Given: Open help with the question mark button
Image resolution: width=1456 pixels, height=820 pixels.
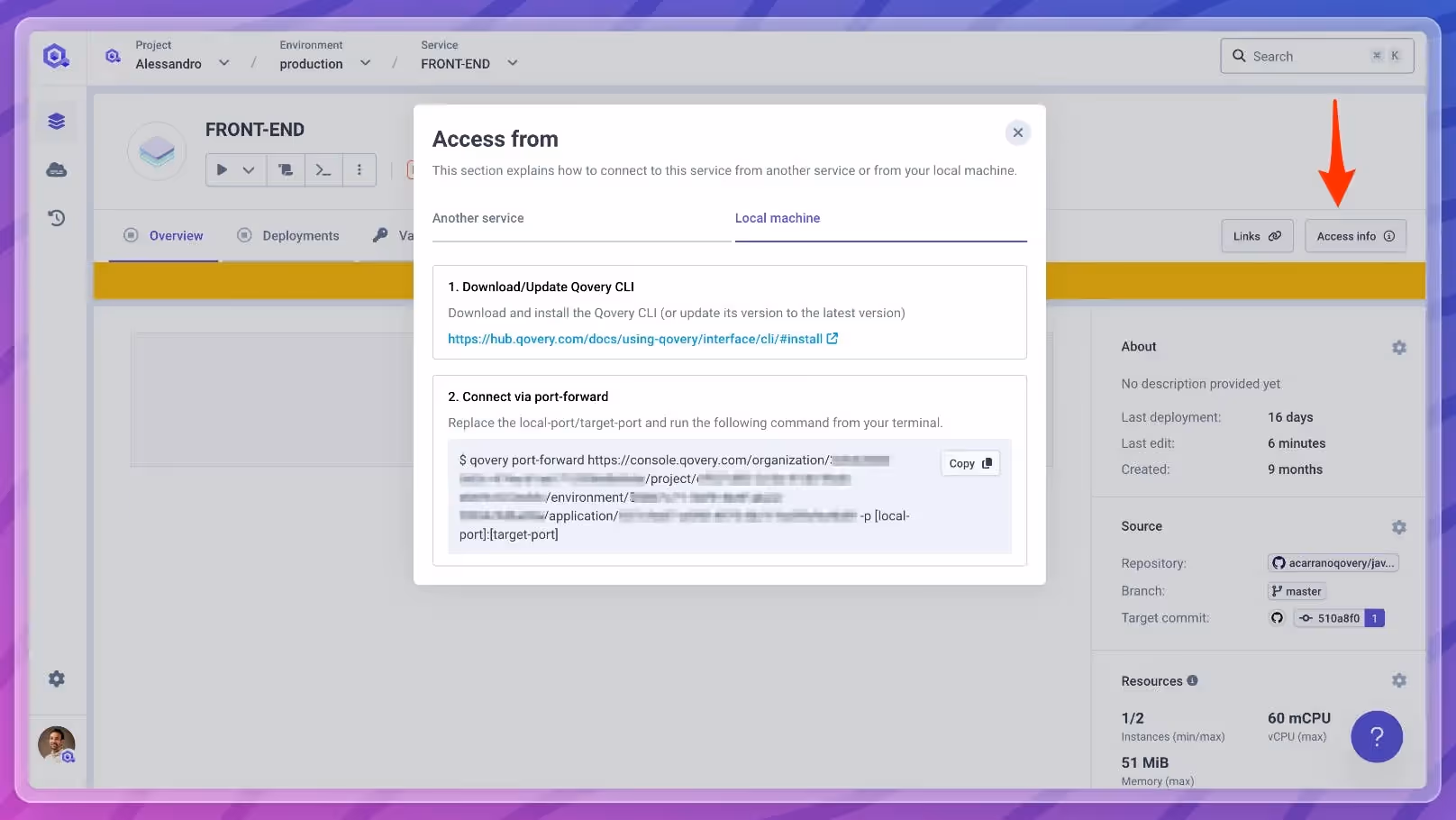Looking at the screenshot, I should pyautogui.click(x=1377, y=736).
